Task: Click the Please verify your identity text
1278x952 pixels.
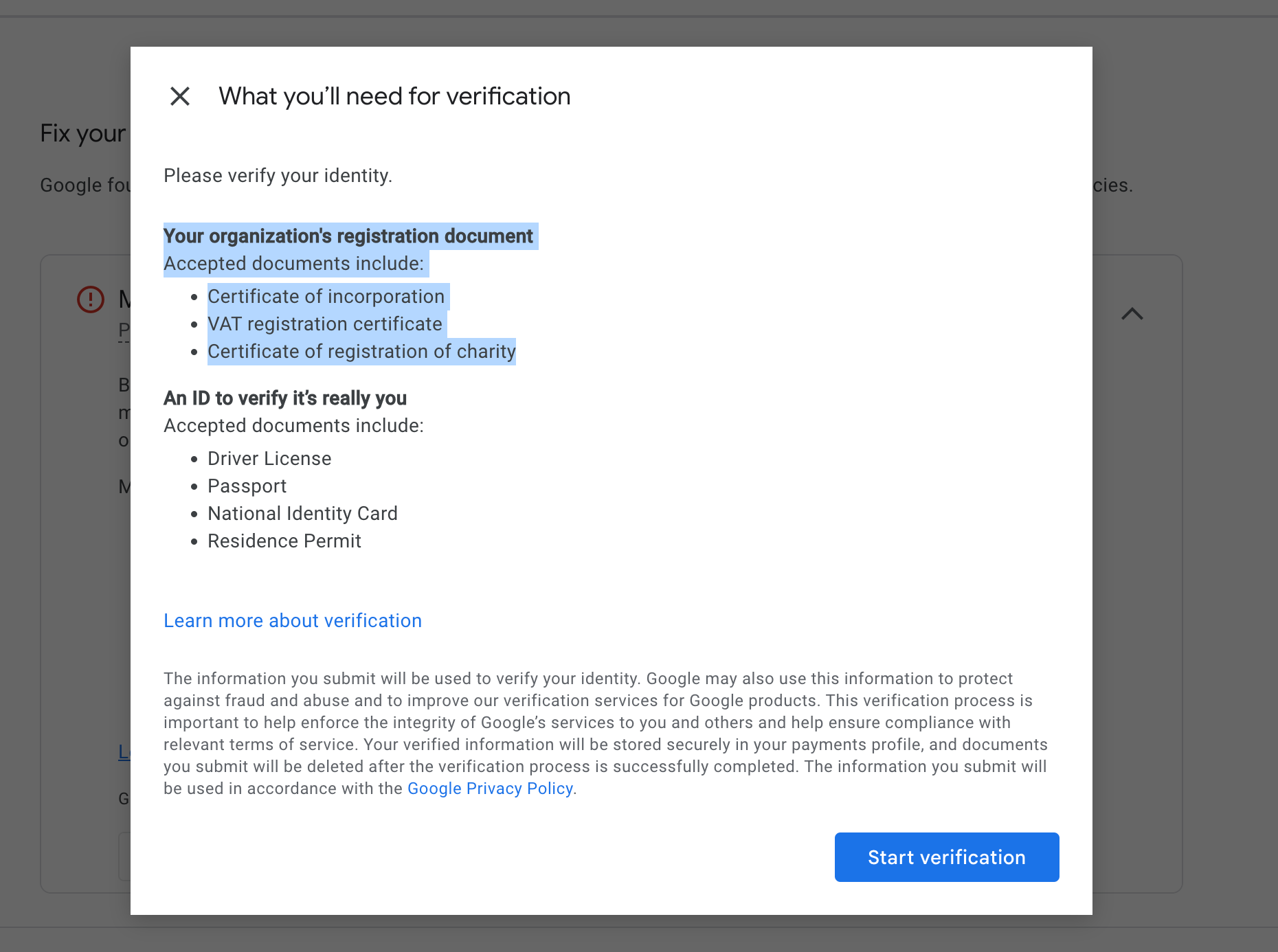Action: [x=278, y=176]
